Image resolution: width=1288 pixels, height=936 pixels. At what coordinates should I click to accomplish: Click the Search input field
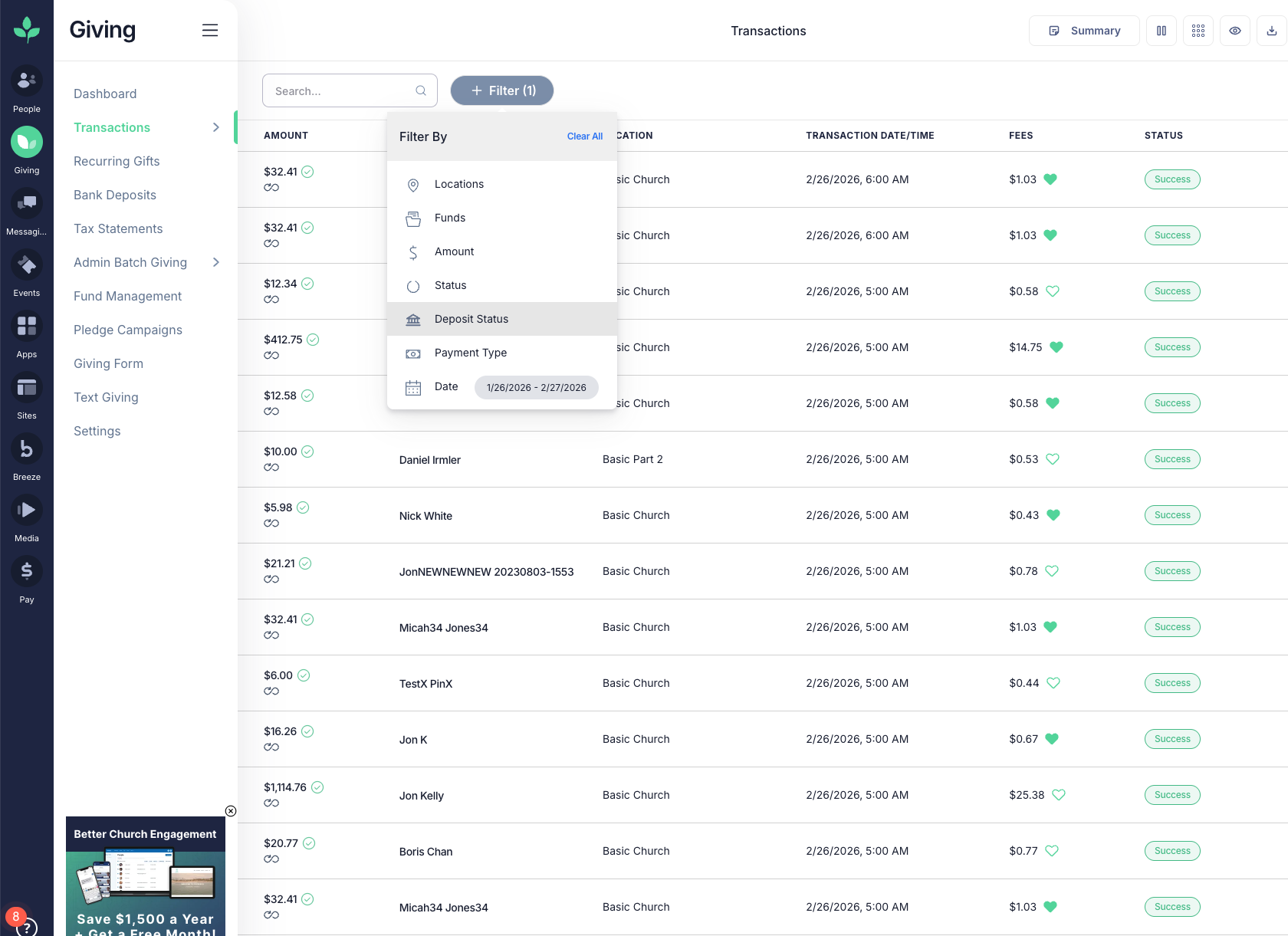(341, 90)
